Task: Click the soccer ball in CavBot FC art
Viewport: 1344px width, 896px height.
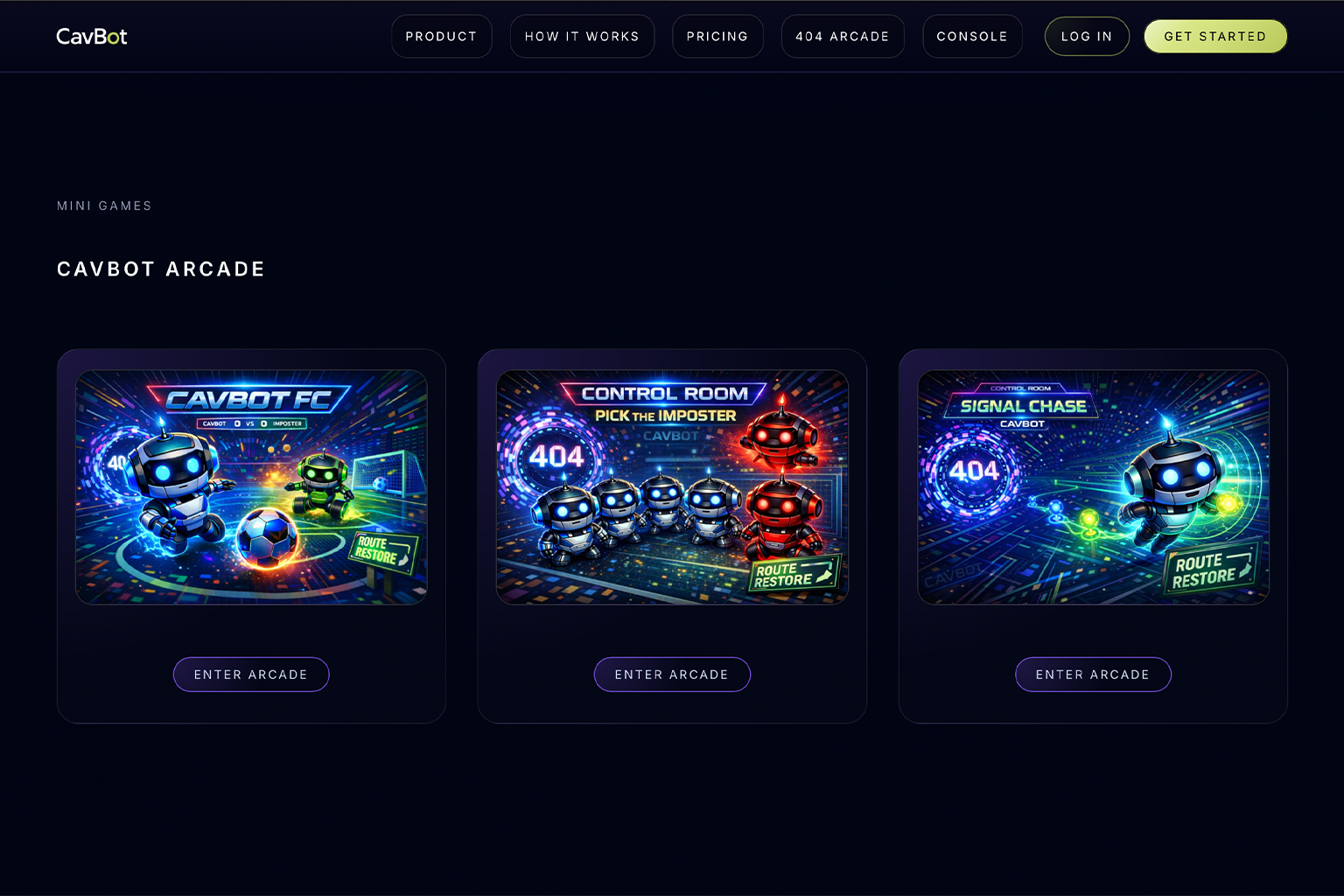Action: 268,536
